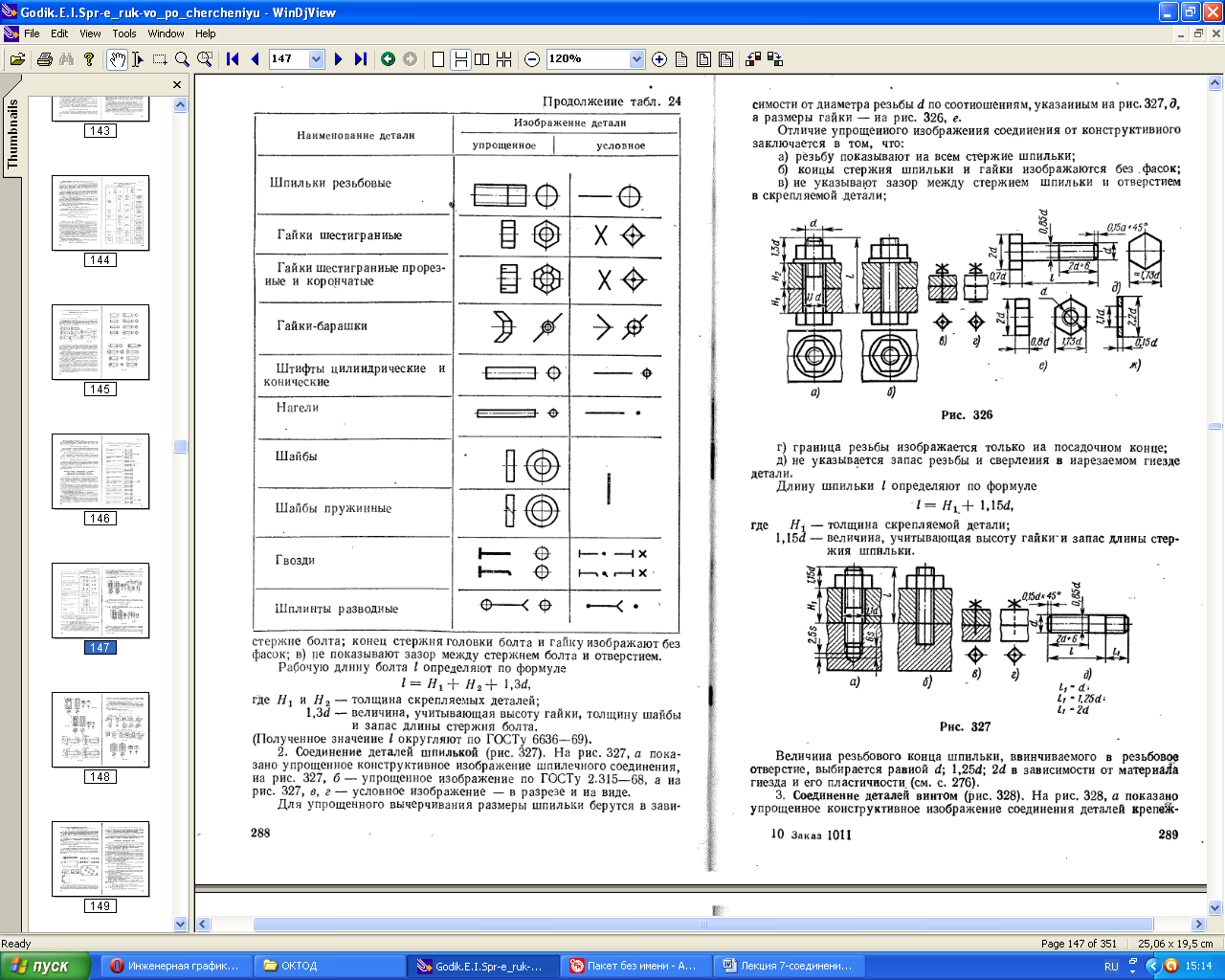Open the zoom level dropdown
This screenshot has width=1225, height=980.
point(637,59)
